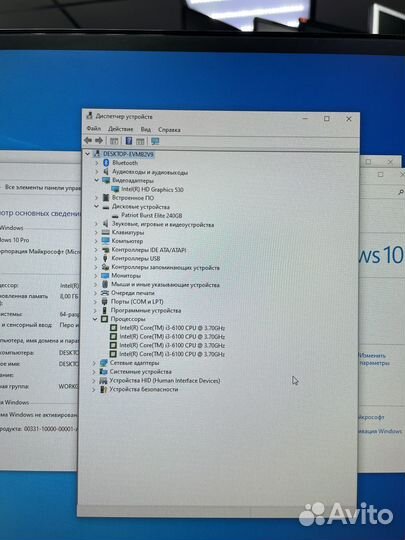Click Изменить параметры link in System window
405x540 pixels.
pos(373,359)
